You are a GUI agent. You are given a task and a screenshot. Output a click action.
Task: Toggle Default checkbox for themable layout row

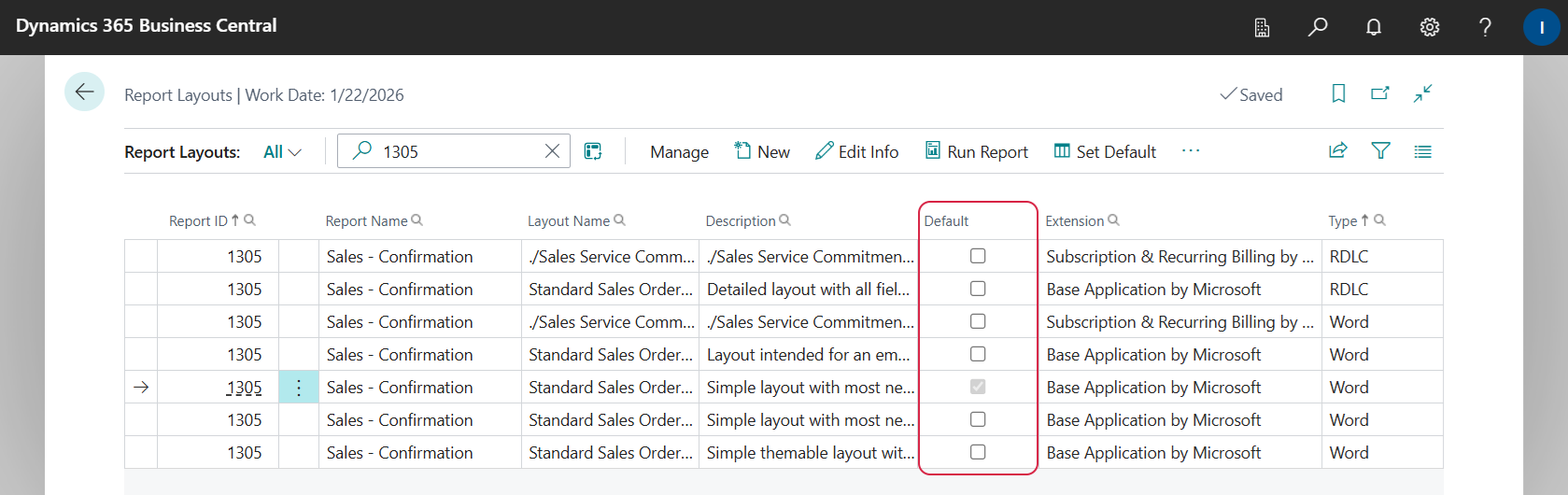(978, 452)
